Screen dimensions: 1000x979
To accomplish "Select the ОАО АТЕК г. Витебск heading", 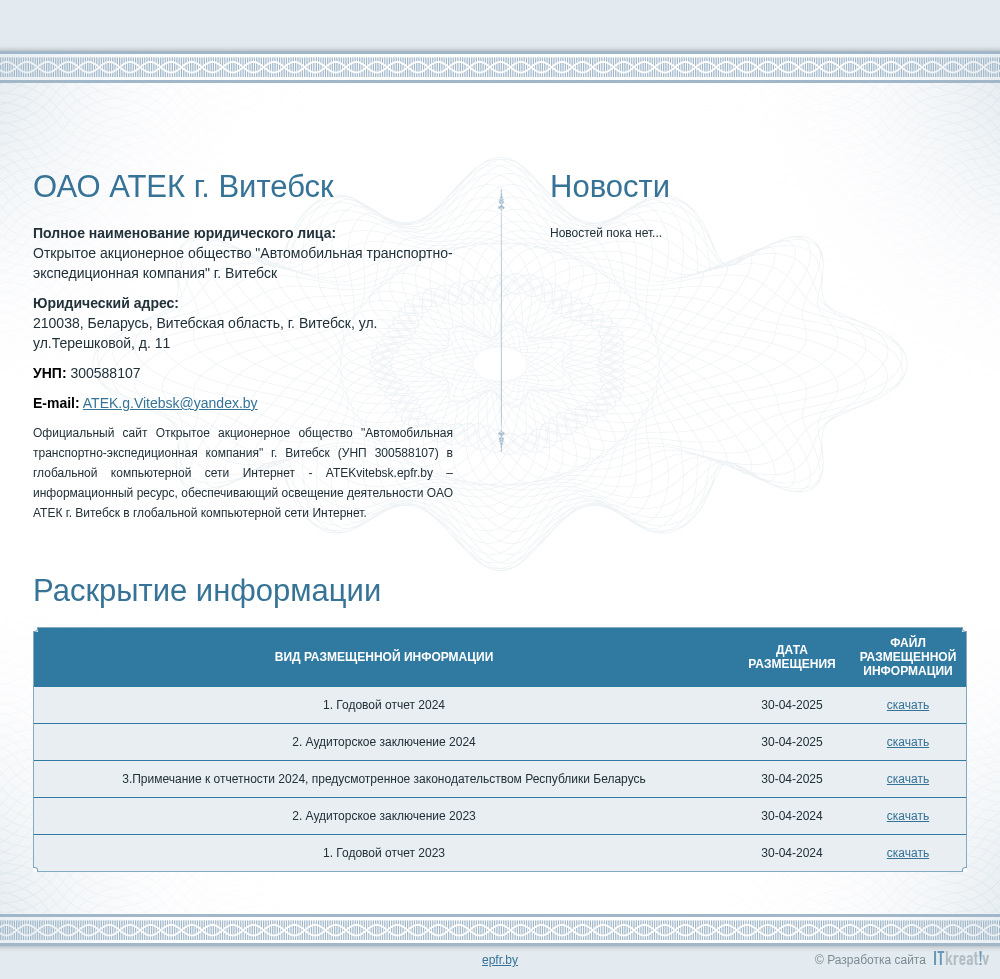I will (184, 186).
